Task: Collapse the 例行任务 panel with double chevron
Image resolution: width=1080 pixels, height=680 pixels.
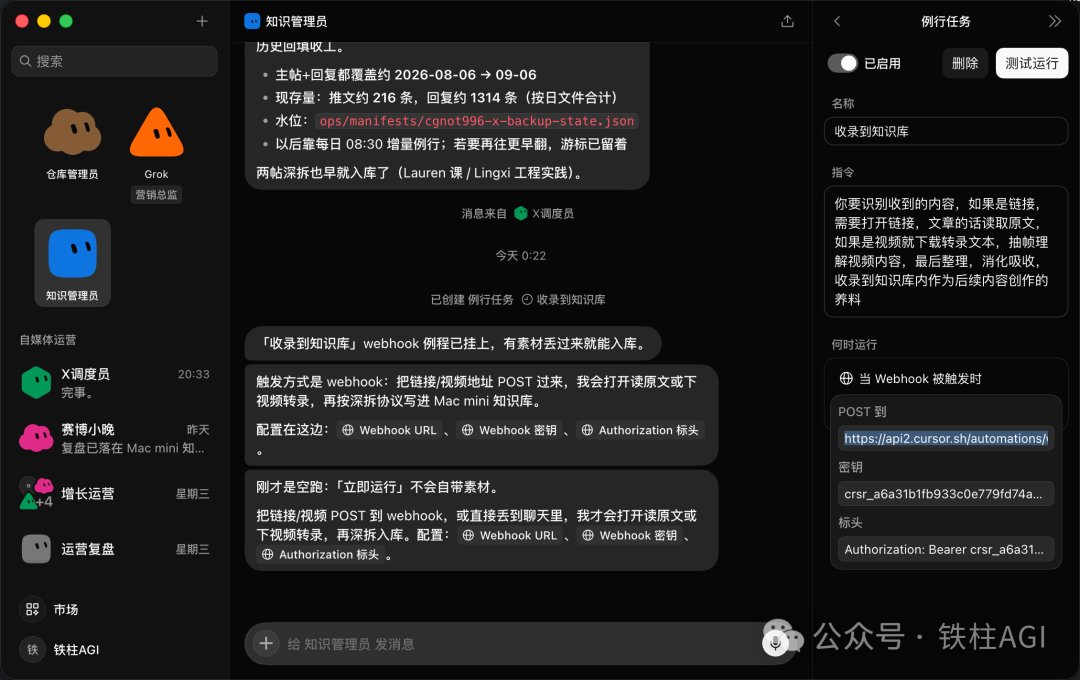Action: tap(1055, 21)
